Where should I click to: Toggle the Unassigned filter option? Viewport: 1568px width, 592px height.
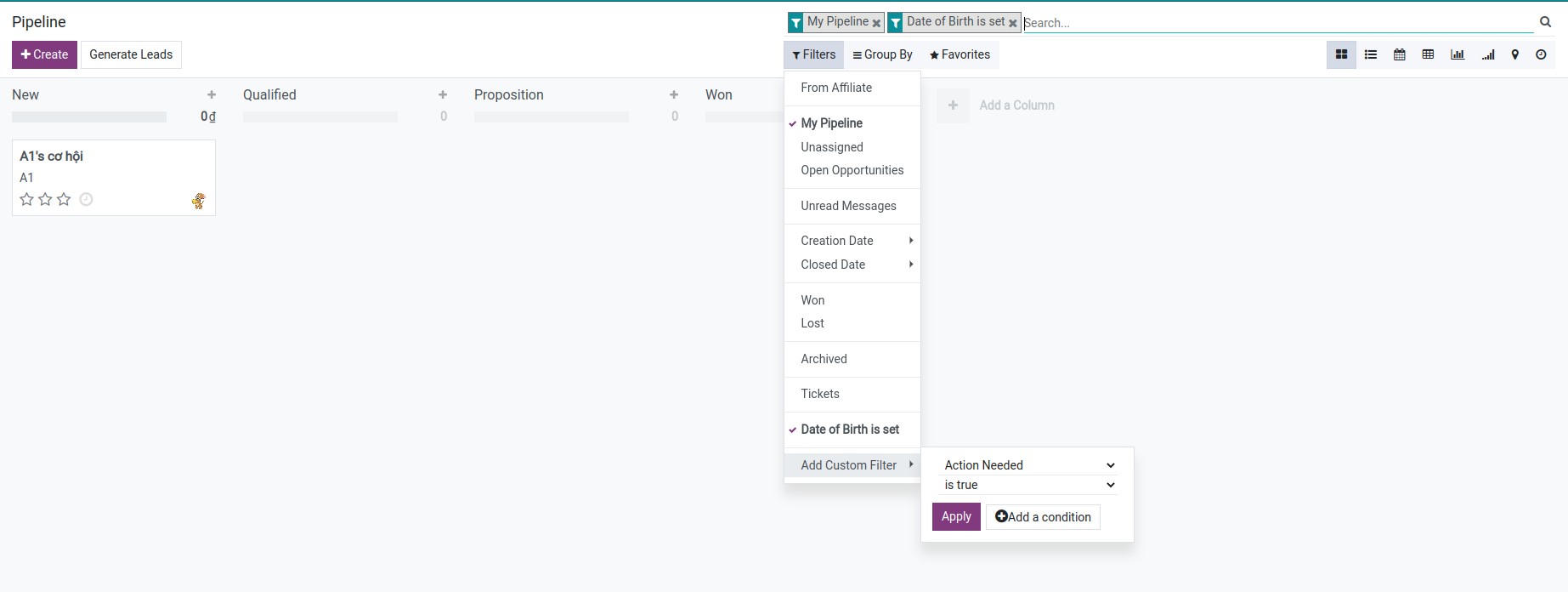[831, 147]
